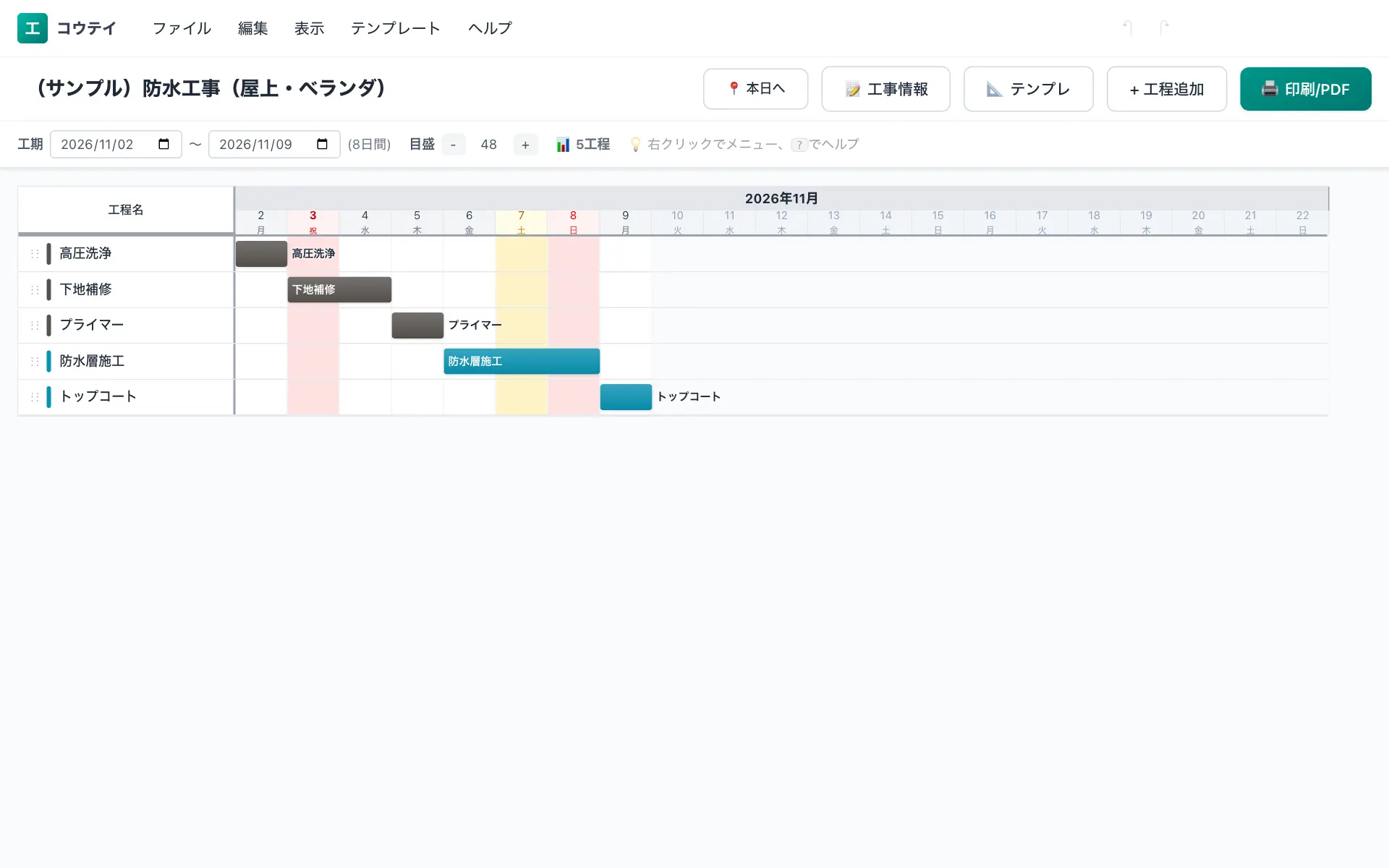Open the テンプレート menu
This screenshot has width=1389, height=868.
point(396,28)
